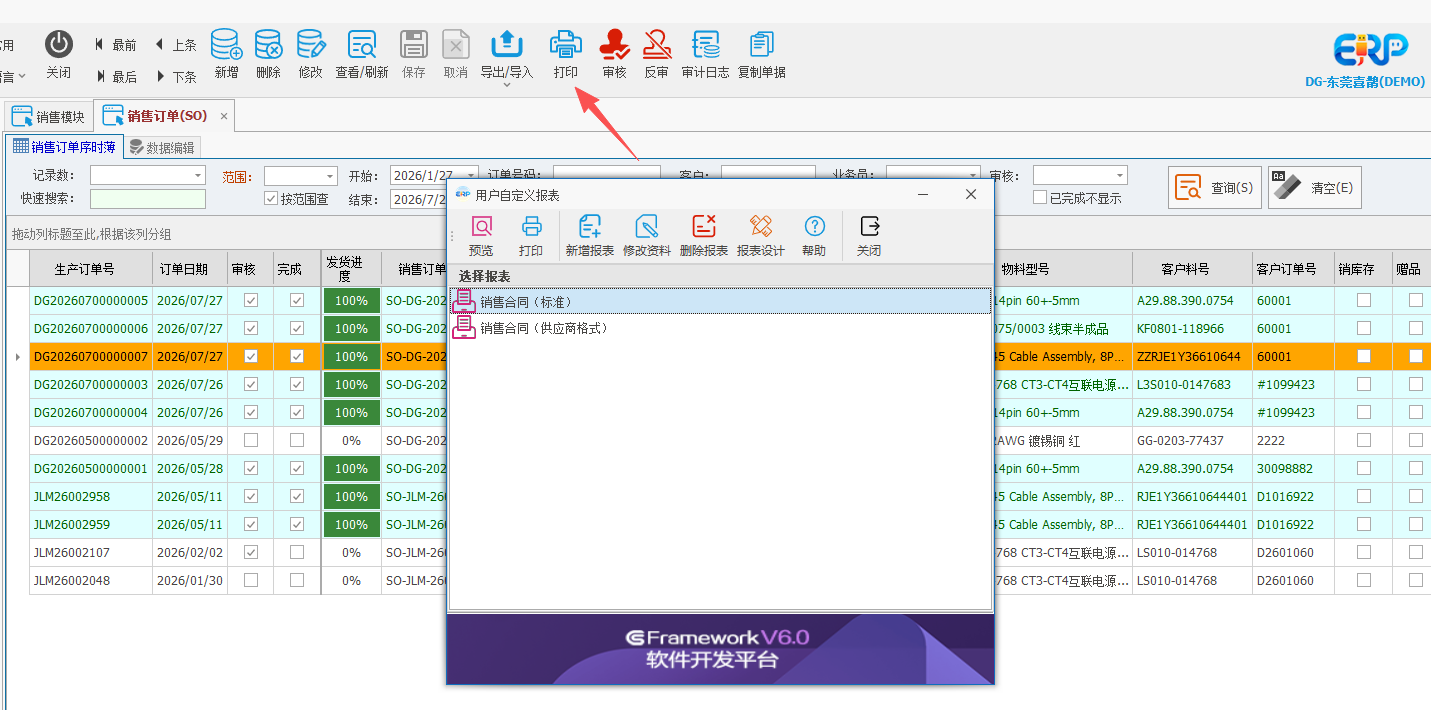Toggle 按范围查 checkbox
The height and width of the screenshot is (710, 1431).
point(270,199)
